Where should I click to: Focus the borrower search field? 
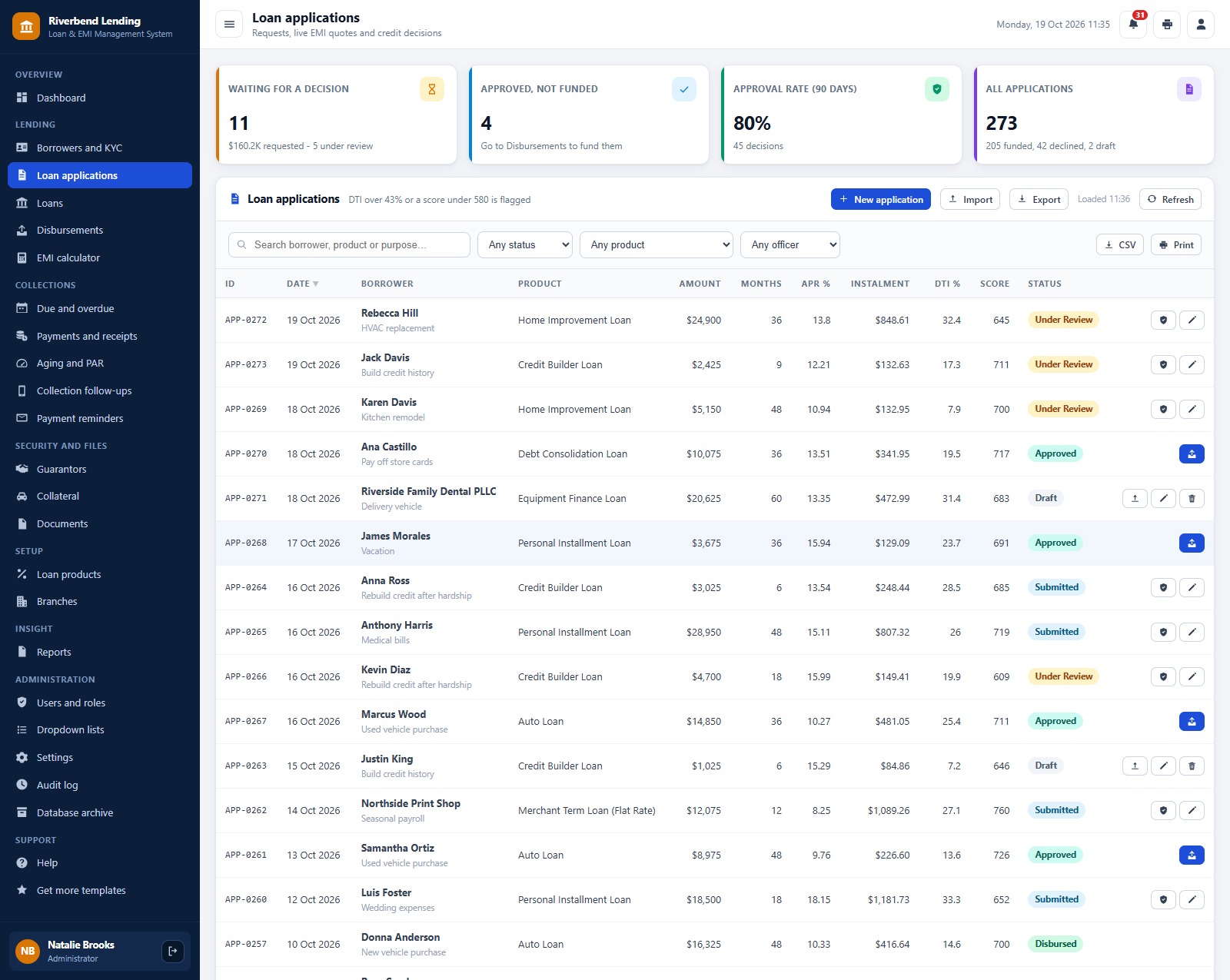[x=349, y=245]
